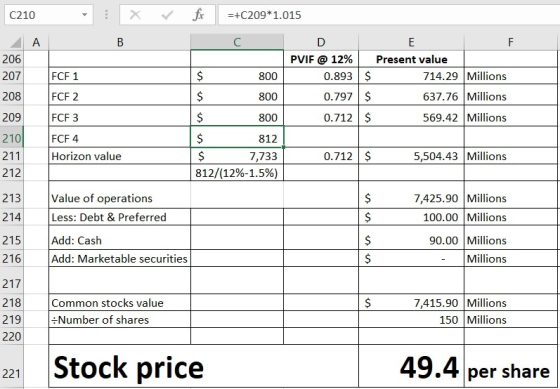Image resolution: width=560 pixels, height=389 pixels.
Task: Click the 'PVIF @ 12%' header cell
Action: pyautogui.click(x=321, y=59)
